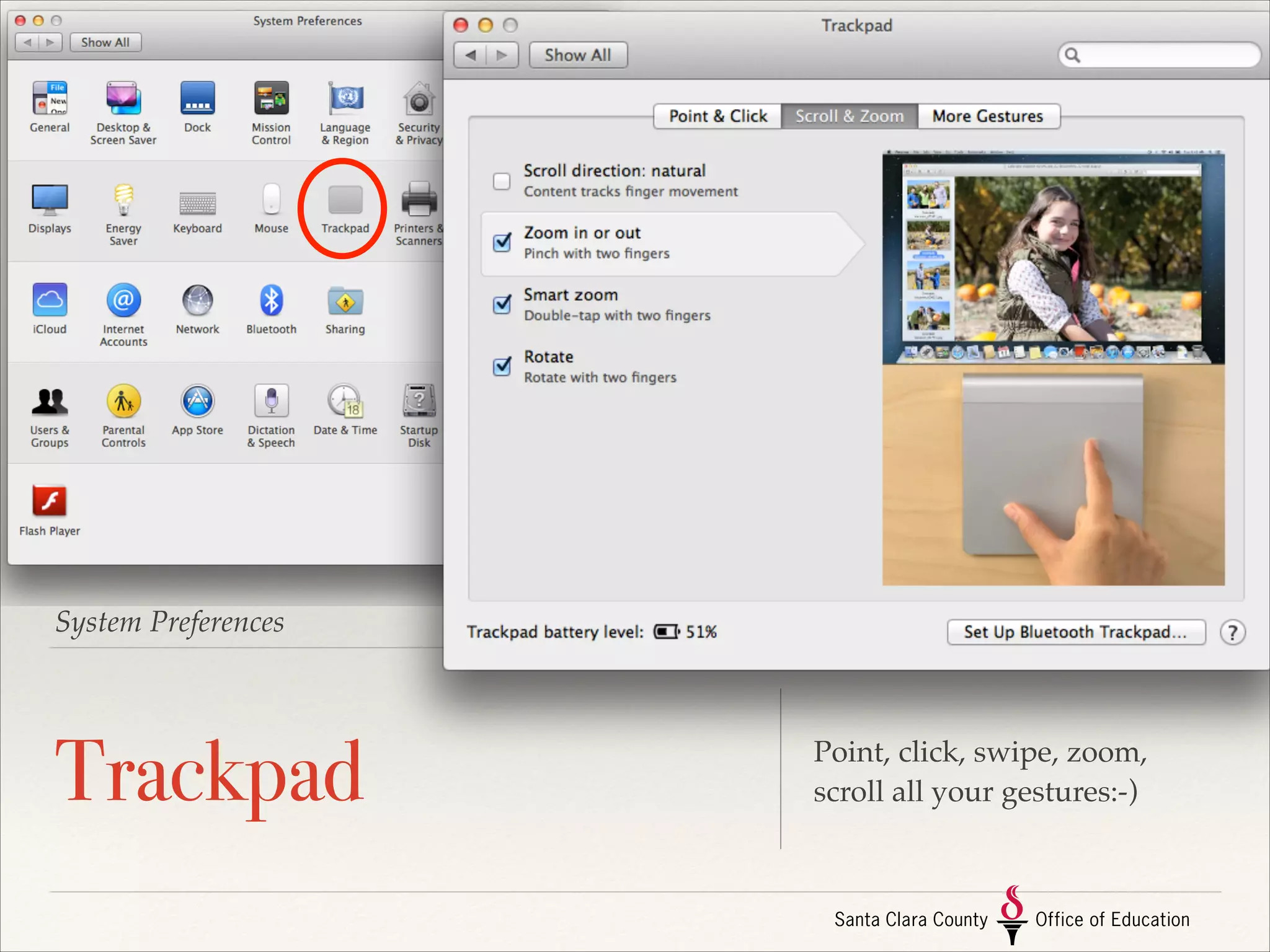Open iCloud preferences icon
Image resolution: width=1270 pixels, height=952 pixels.
[x=50, y=300]
